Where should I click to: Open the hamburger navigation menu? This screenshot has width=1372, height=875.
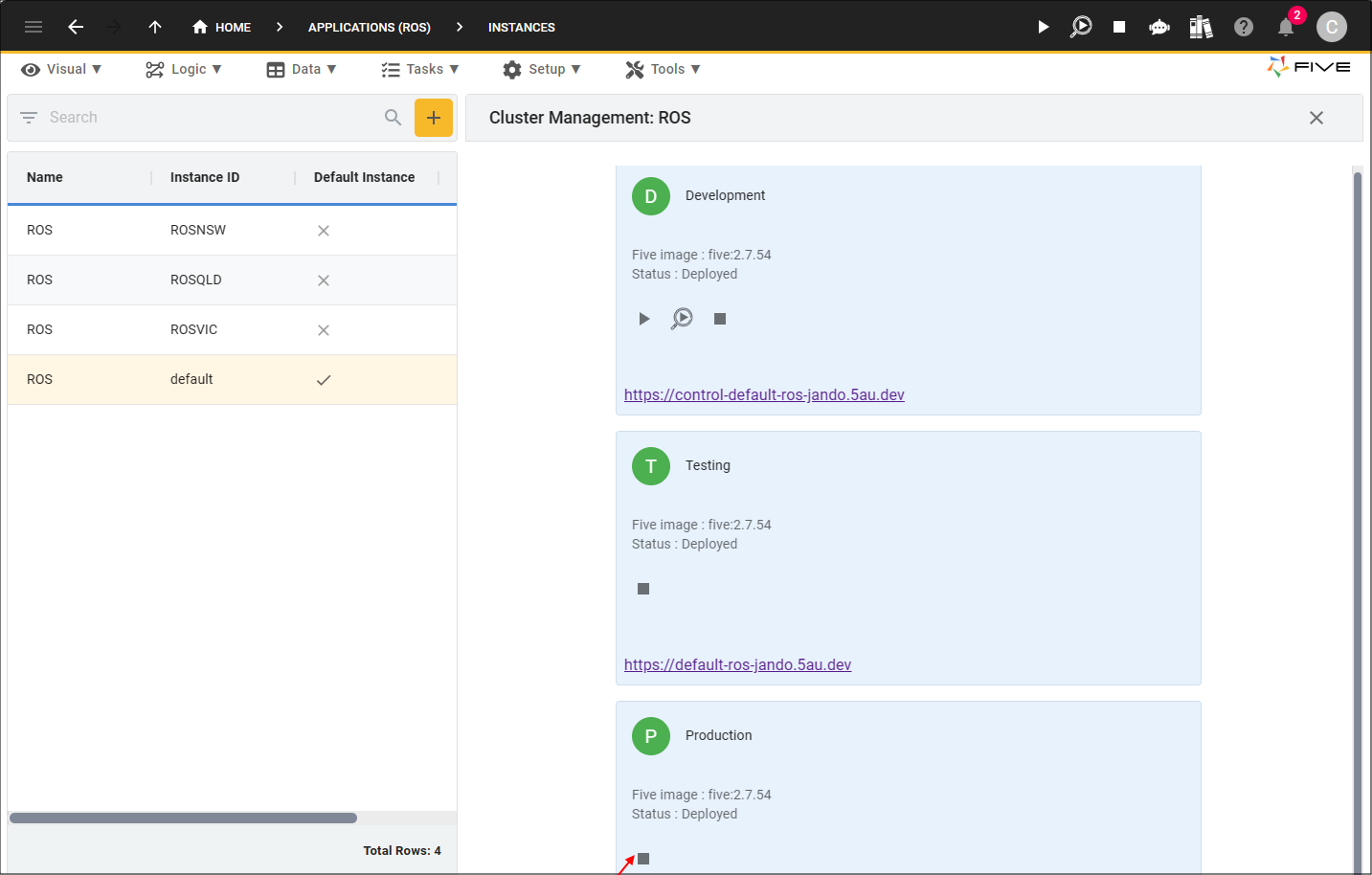34,27
